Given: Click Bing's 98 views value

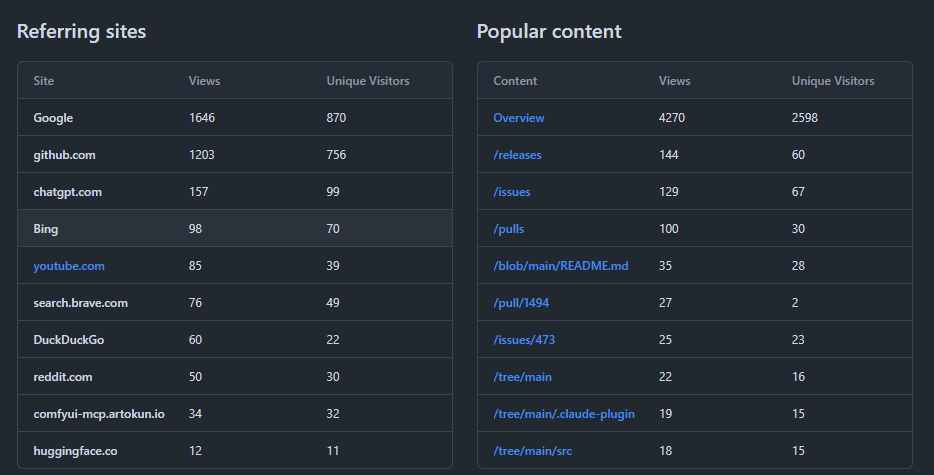Looking at the screenshot, I should click(195, 229).
